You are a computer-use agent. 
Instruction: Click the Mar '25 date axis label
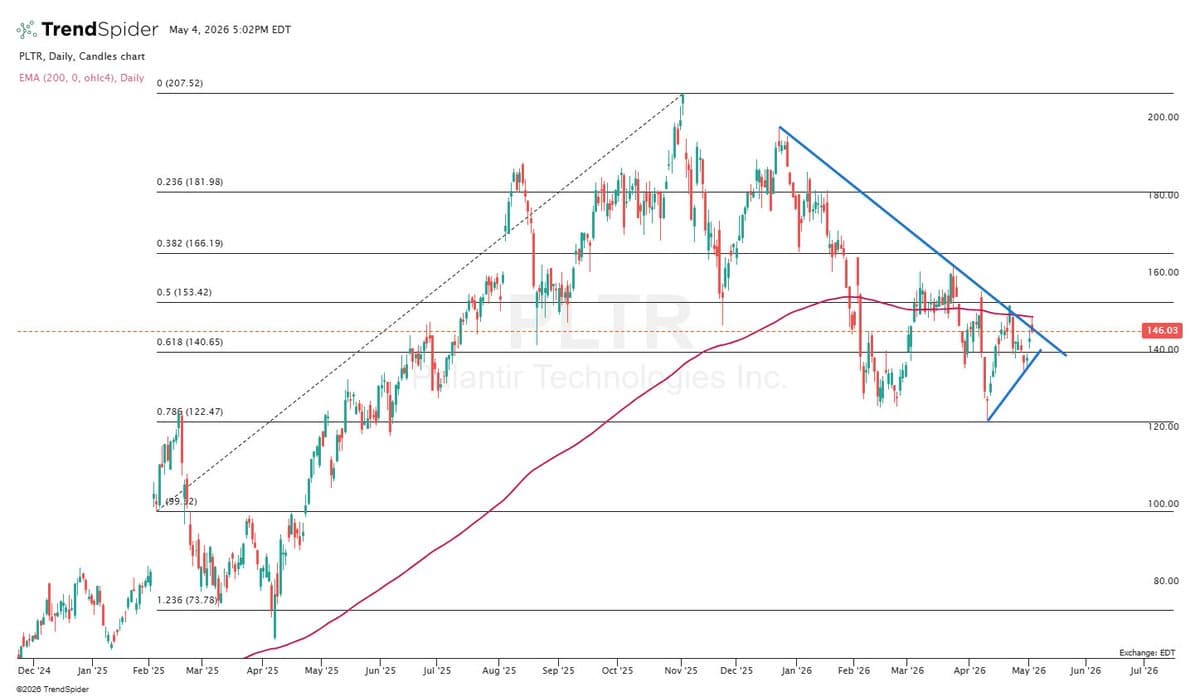[x=203, y=672]
